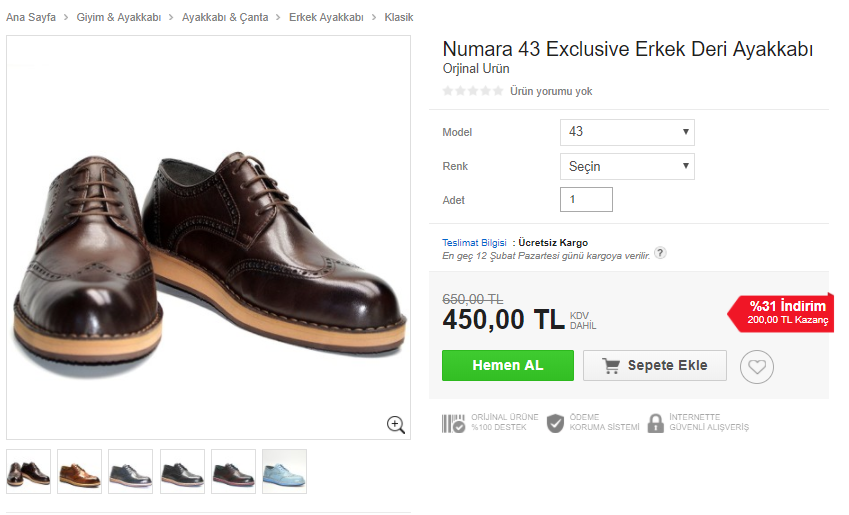Click the Adet quantity input field

tap(586, 200)
